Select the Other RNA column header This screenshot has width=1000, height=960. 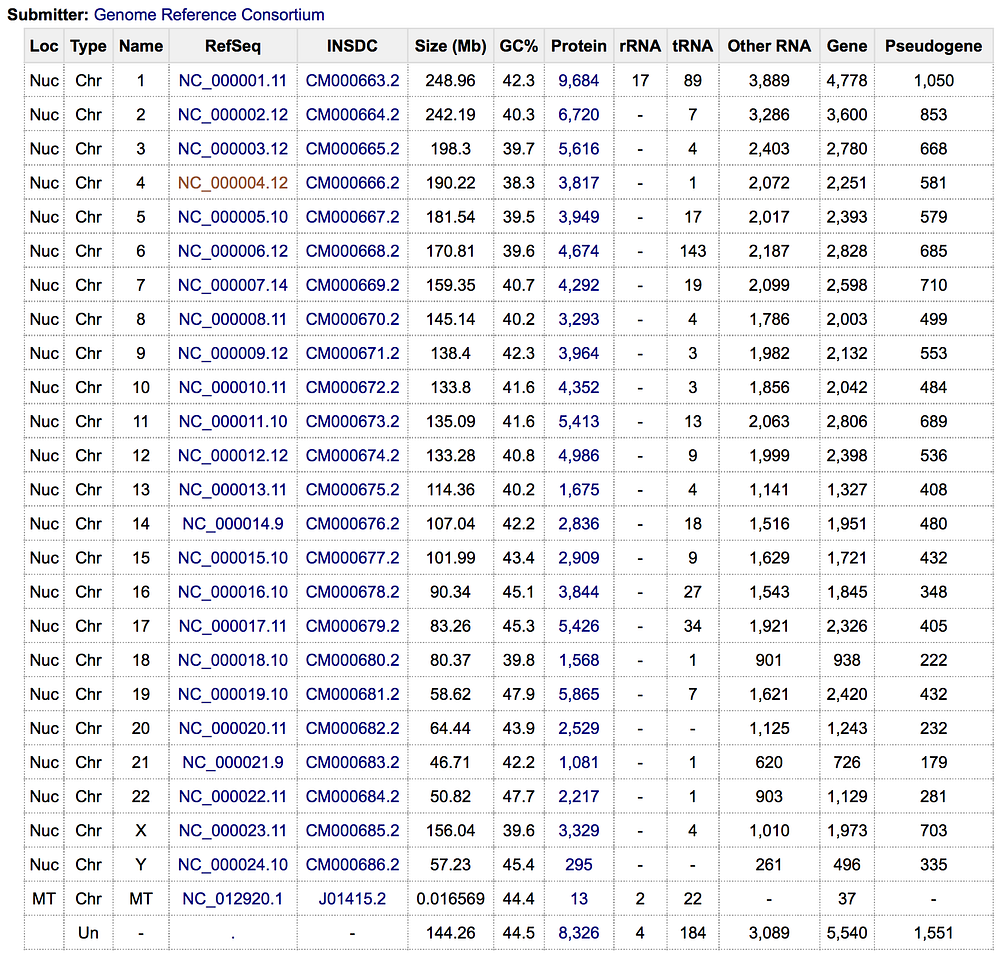point(769,47)
